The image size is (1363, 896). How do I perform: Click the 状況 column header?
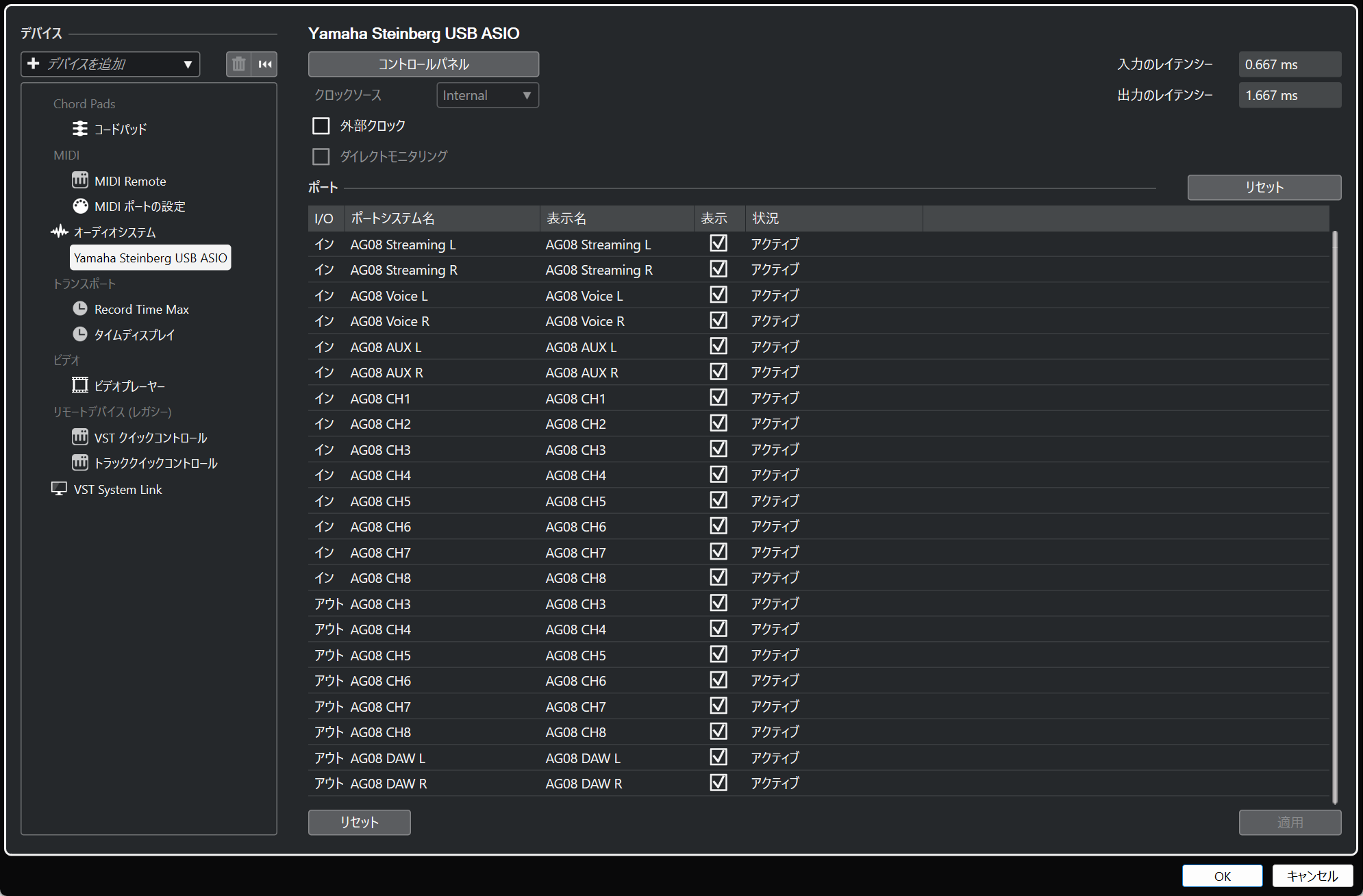(x=834, y=219)
